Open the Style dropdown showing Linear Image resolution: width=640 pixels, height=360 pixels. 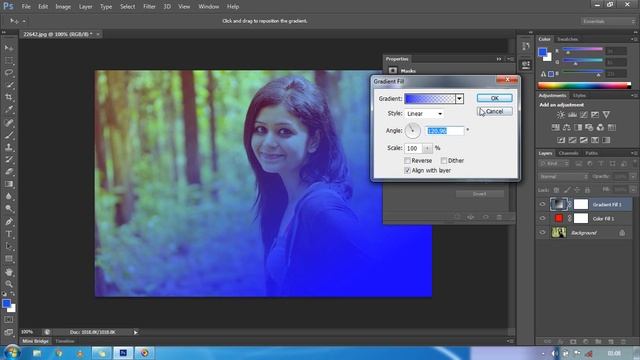pos(424,113)
